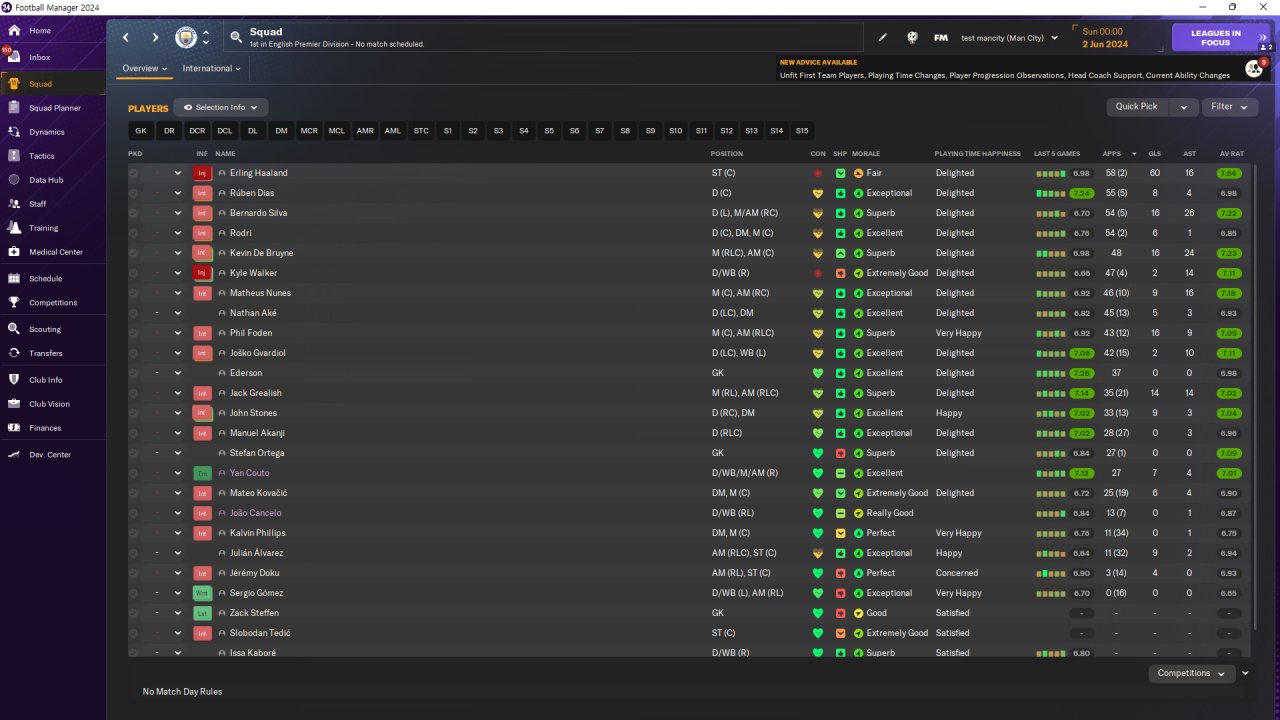This screenshot has height=720, width=1280.
Task: Click the pencil edit icon in the top bar
Action: [x=883, y=38]
